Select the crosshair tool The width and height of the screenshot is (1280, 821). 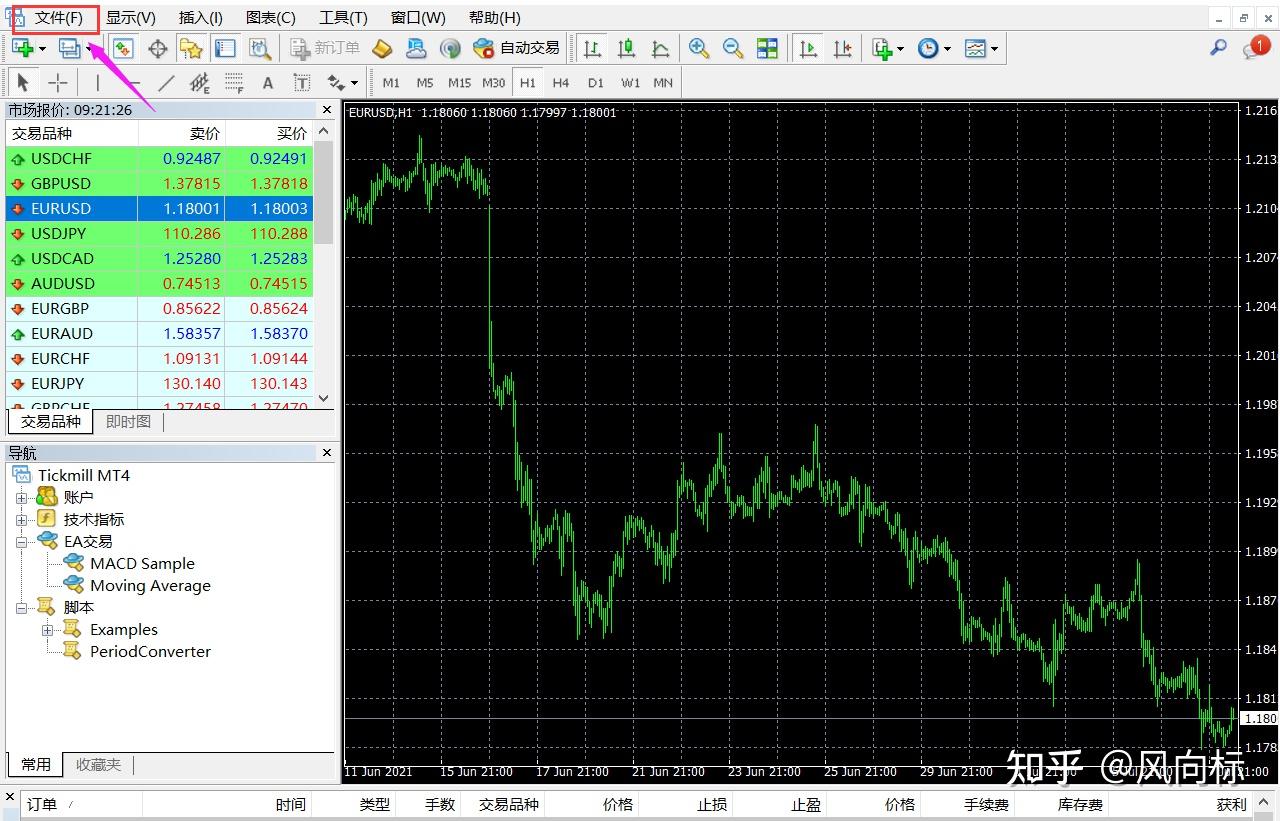tap(58, 83)
